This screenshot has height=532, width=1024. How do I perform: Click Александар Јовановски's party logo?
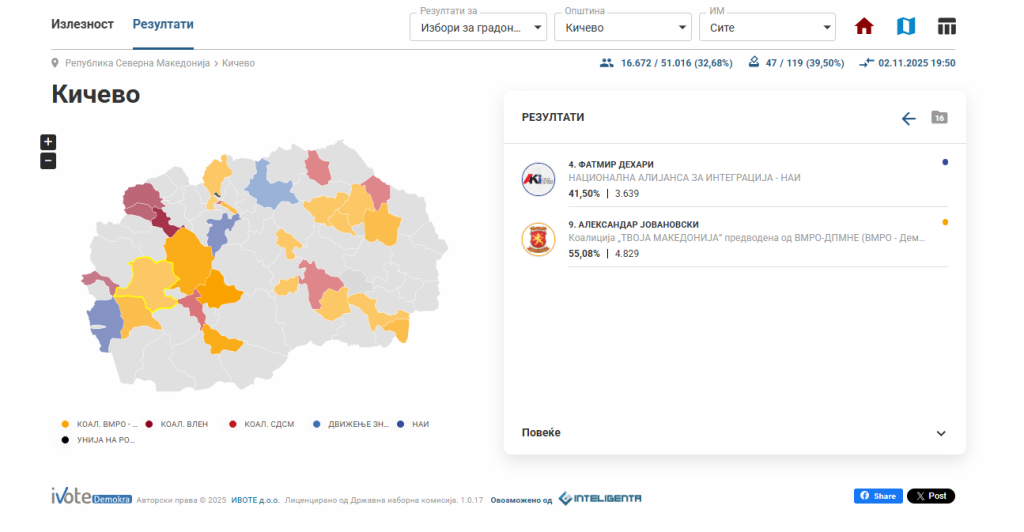(x=538, y=240)
